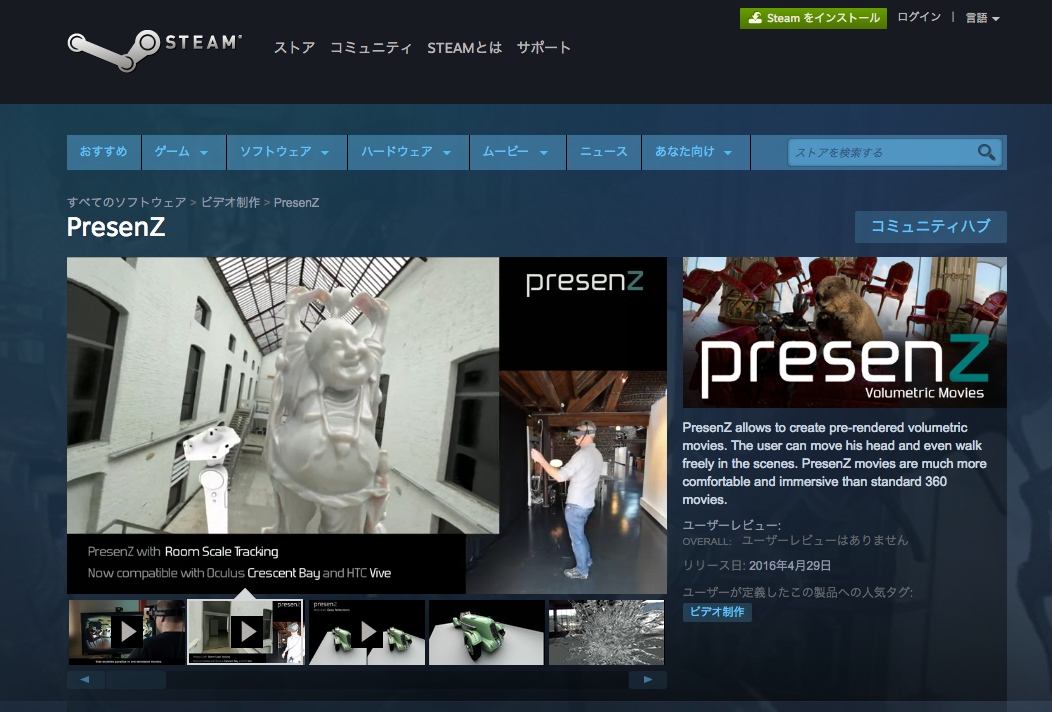This screenshot has height=712, width=1052.
Task: Click the right arrow of the thumbnail carousel
Action: pos(647,679)
